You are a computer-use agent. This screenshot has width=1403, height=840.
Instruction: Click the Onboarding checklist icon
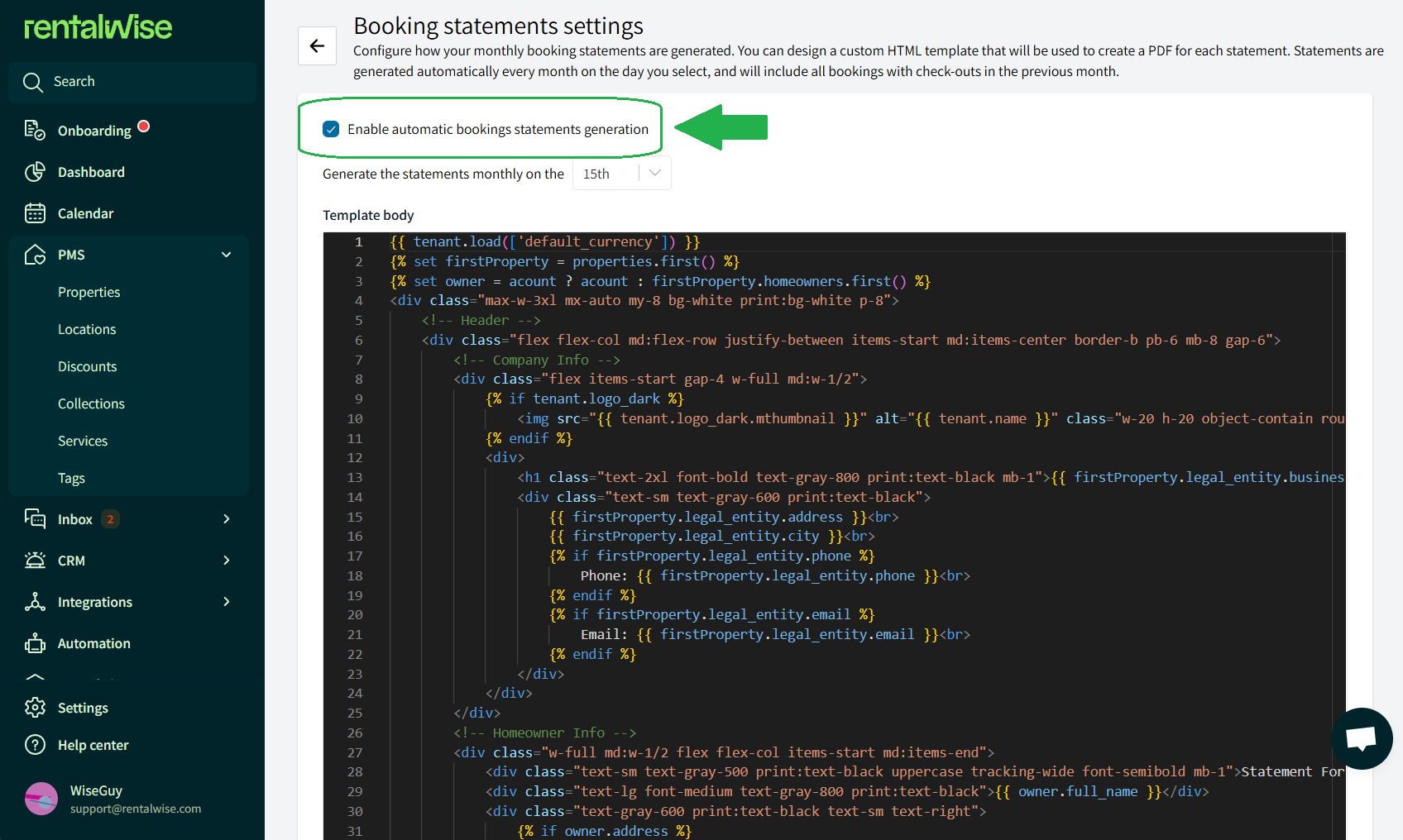(x=35, y=131)
